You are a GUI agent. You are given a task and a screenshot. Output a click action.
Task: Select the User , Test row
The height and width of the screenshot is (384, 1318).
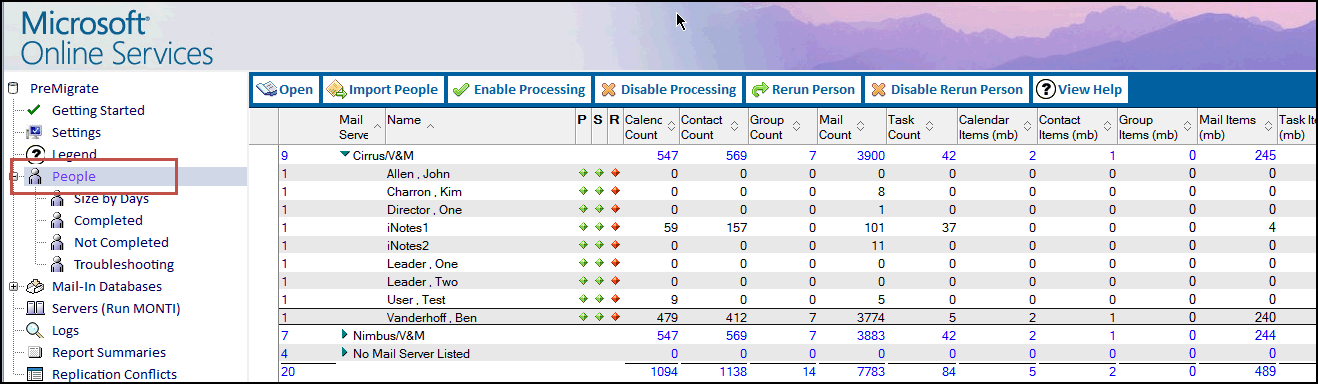coord(797,299)
